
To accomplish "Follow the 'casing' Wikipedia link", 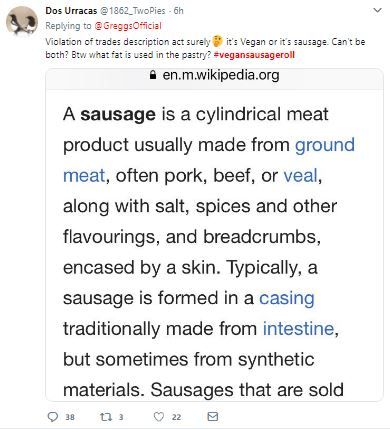I will click(287, 299).
